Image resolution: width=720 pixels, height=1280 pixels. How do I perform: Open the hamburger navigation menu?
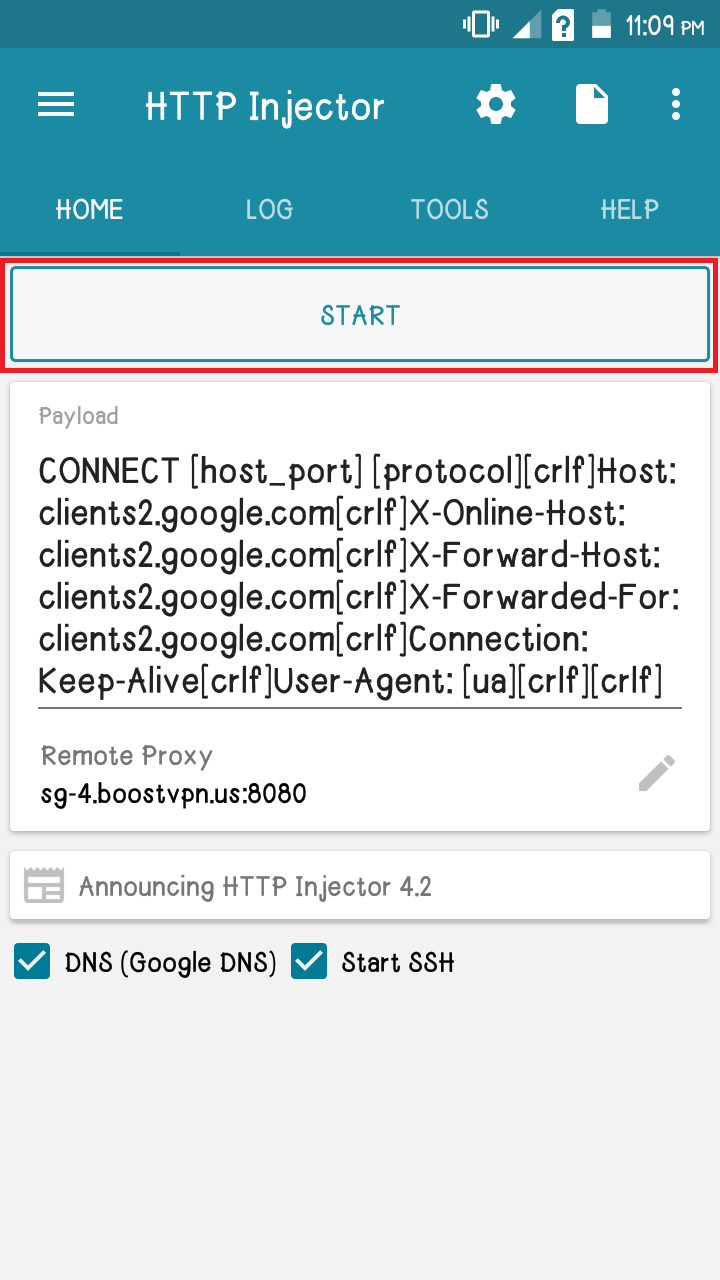(57, 105)
